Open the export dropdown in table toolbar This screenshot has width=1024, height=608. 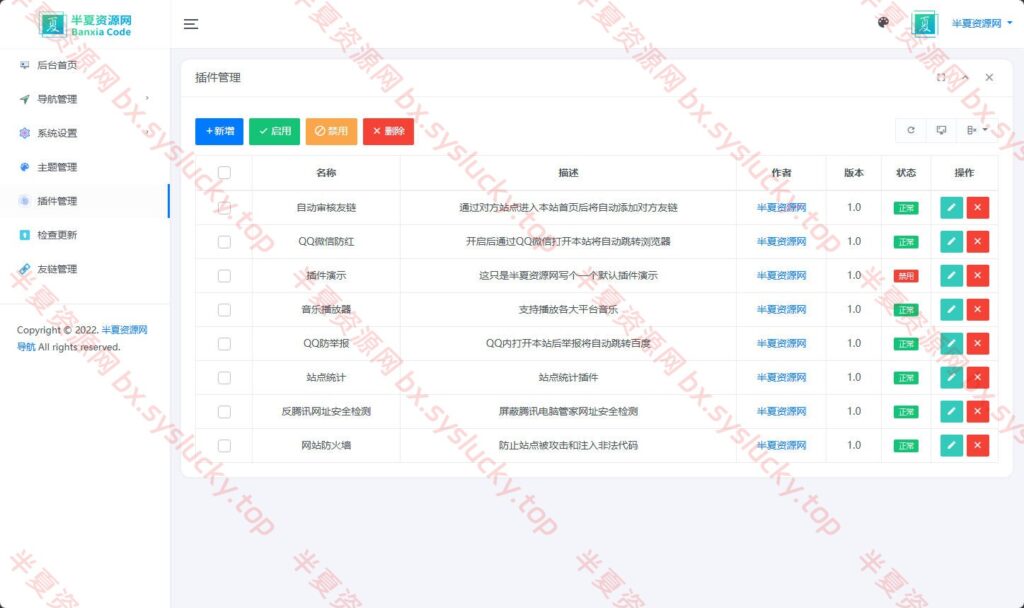pyautogui.click(x=977, y=130)
